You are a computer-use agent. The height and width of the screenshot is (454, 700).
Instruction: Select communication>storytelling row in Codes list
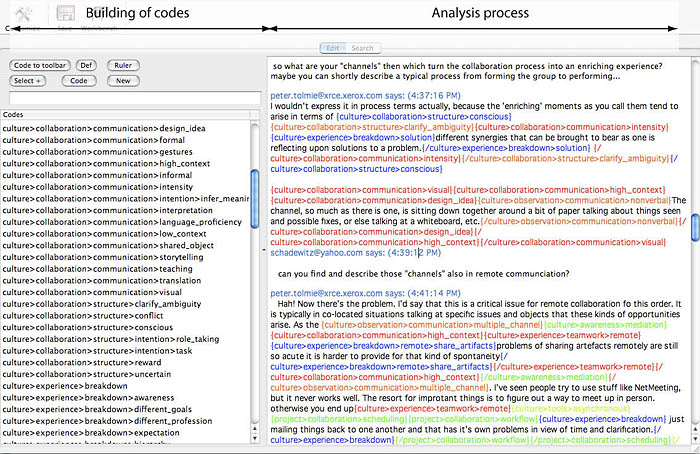(x=125, y=257)
